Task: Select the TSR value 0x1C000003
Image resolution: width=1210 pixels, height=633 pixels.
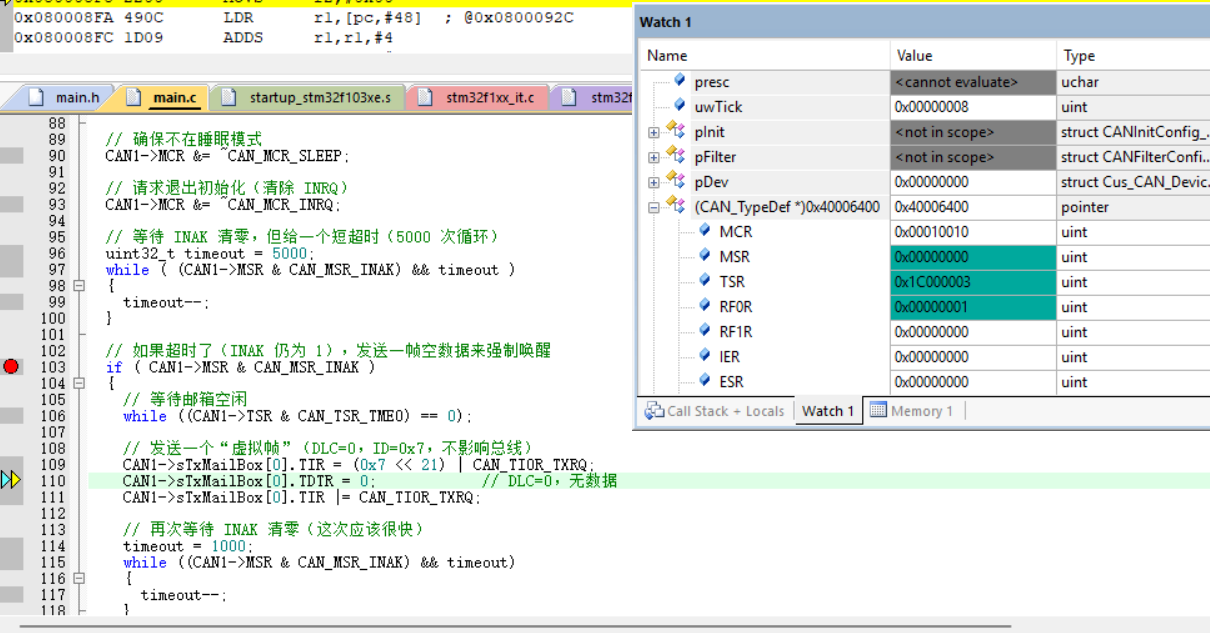Action: [x=973, y=282]
